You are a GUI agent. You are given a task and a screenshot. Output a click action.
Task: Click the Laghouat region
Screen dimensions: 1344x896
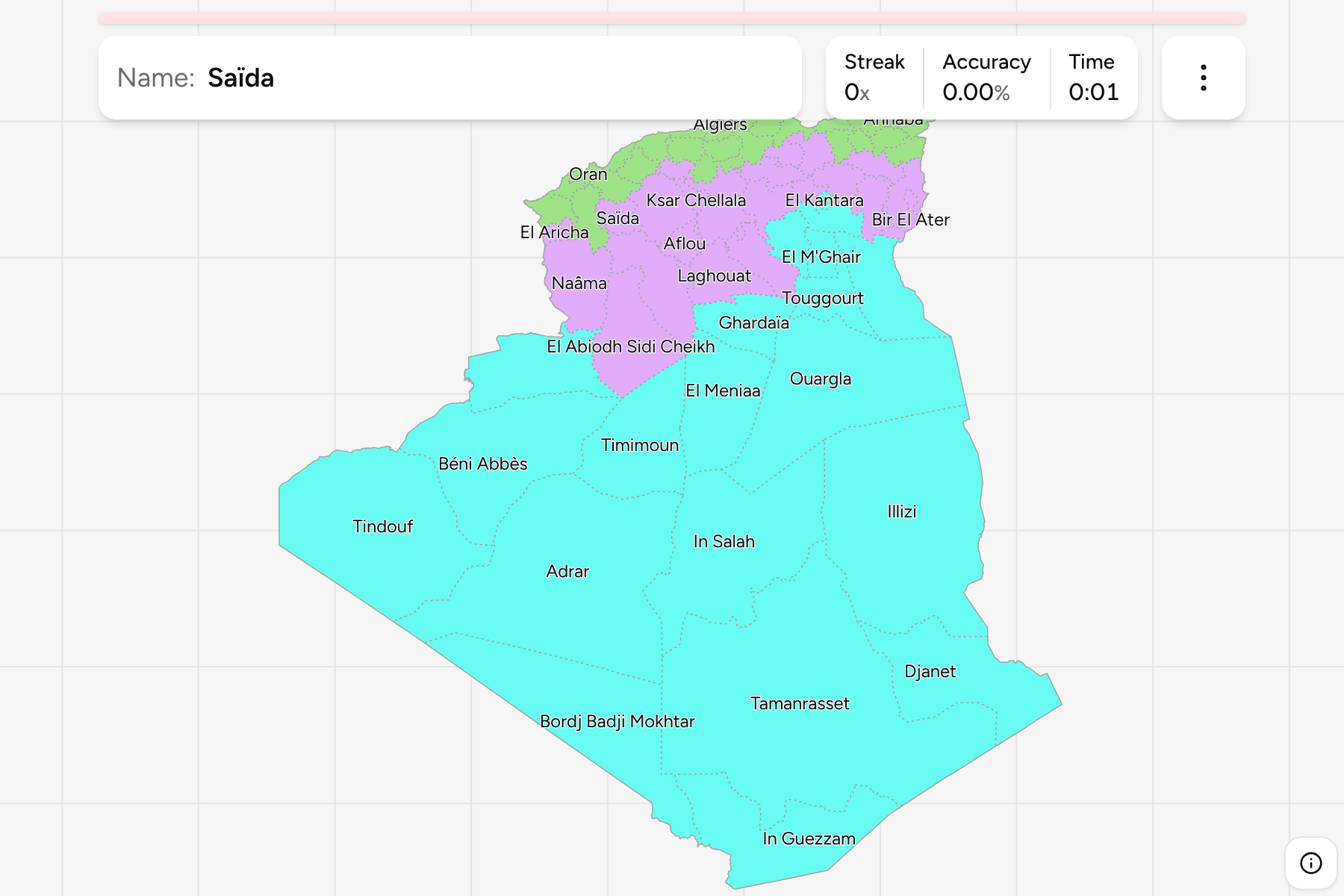(715, 276)
